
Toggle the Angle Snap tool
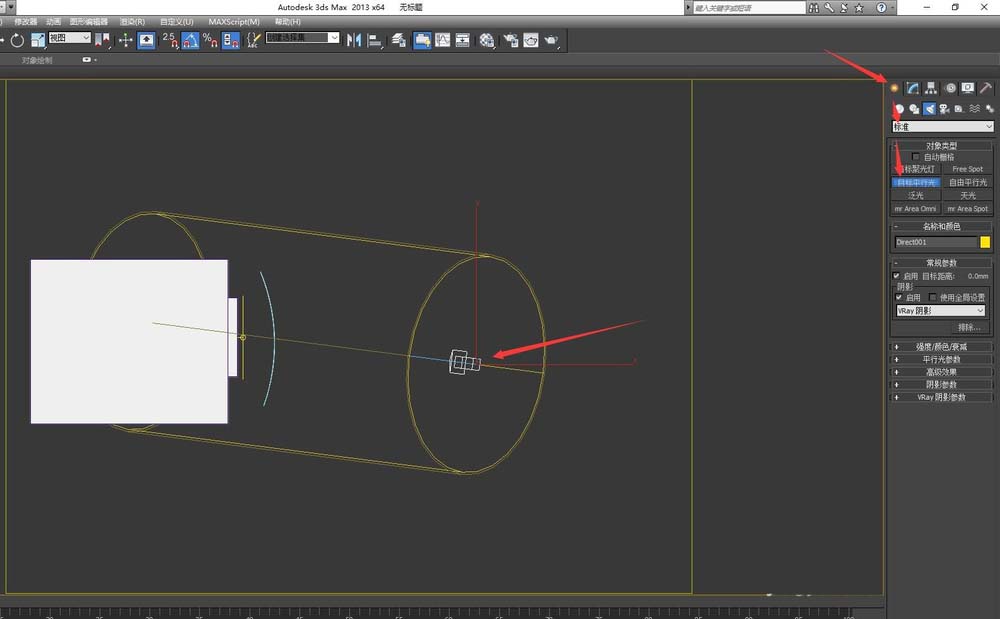(189, 40)
